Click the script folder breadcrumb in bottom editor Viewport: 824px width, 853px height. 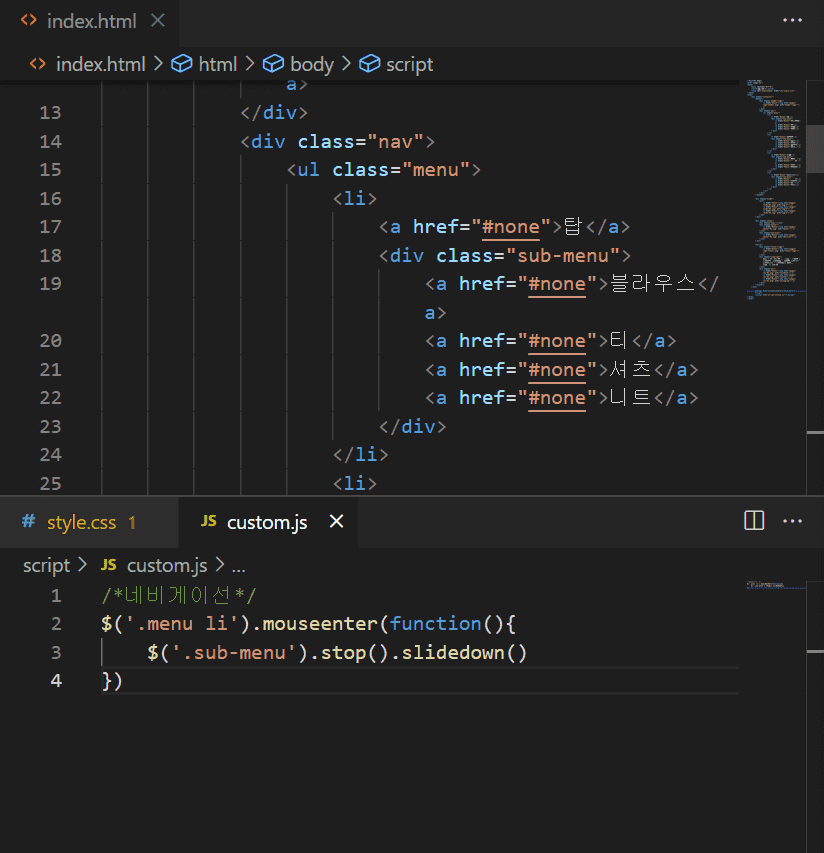46,566
